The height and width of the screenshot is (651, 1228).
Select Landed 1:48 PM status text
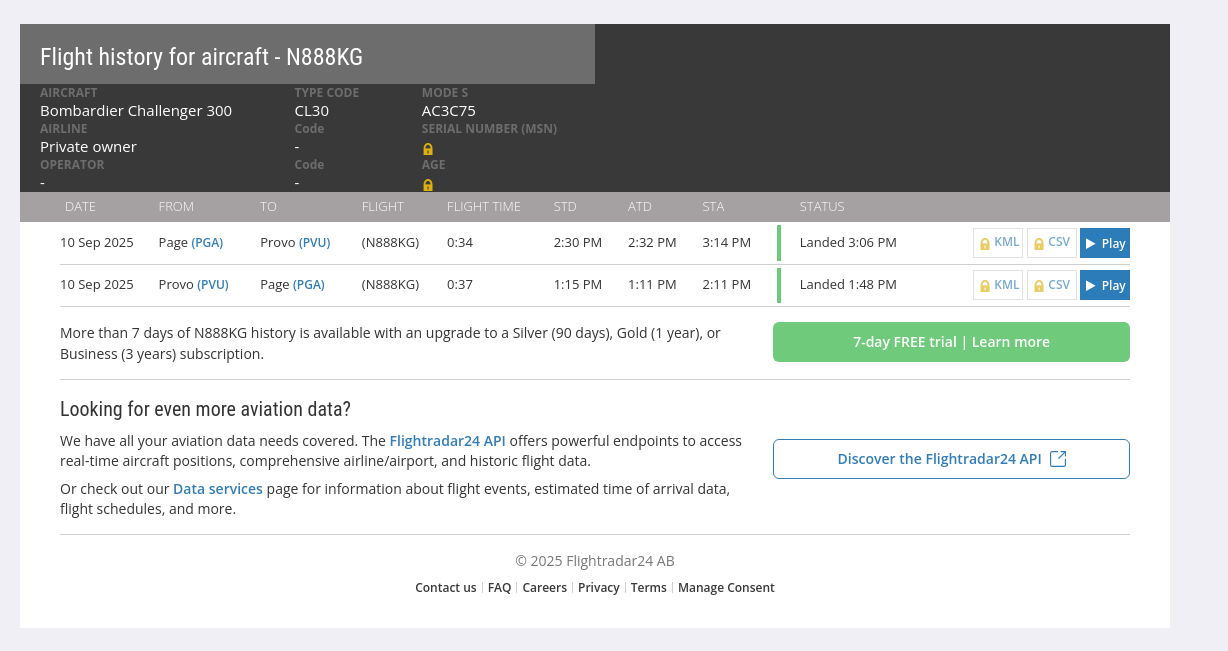click(848, 284)
